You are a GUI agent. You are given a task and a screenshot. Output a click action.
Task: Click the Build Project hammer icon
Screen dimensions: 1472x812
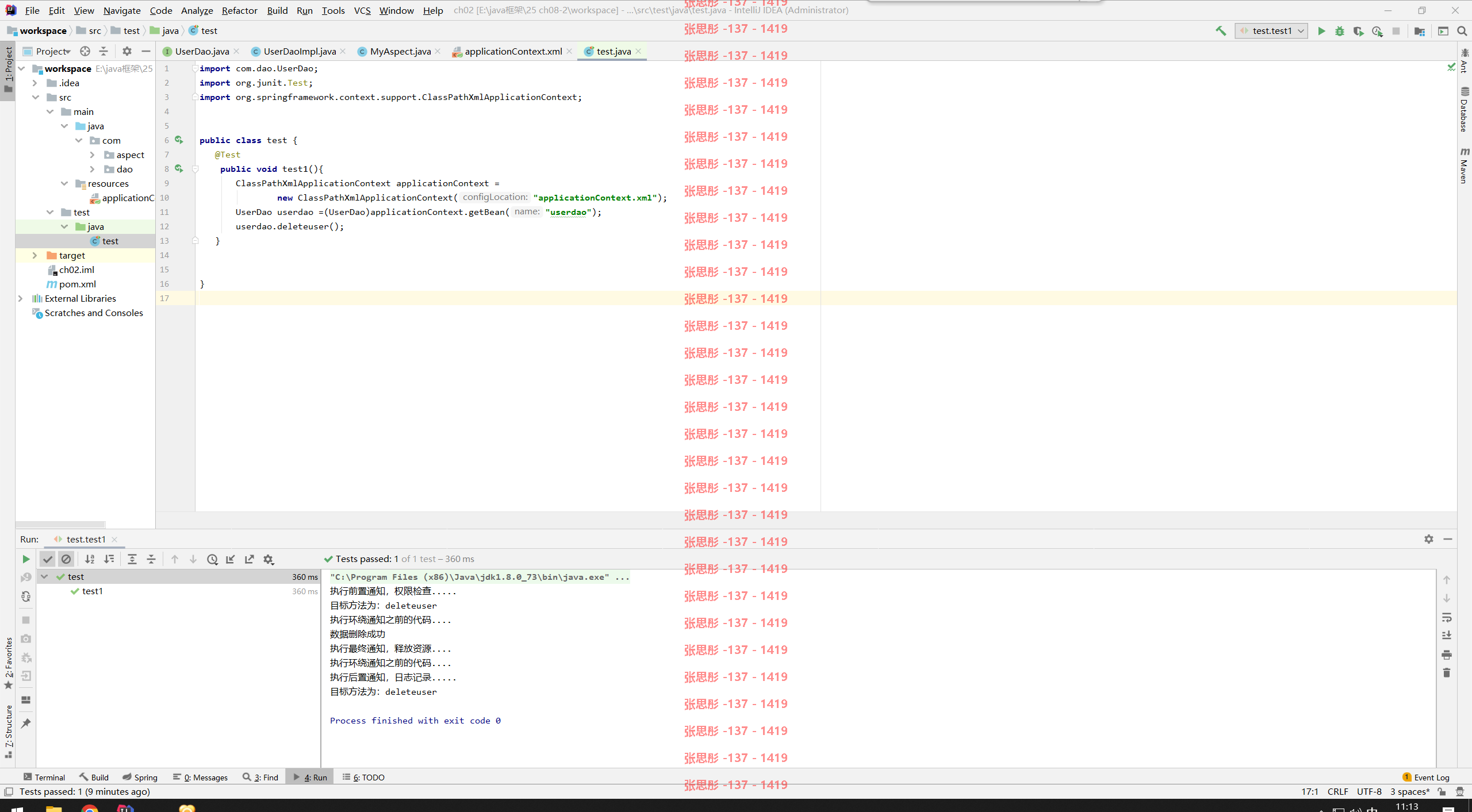click(x=1220, y=31)
